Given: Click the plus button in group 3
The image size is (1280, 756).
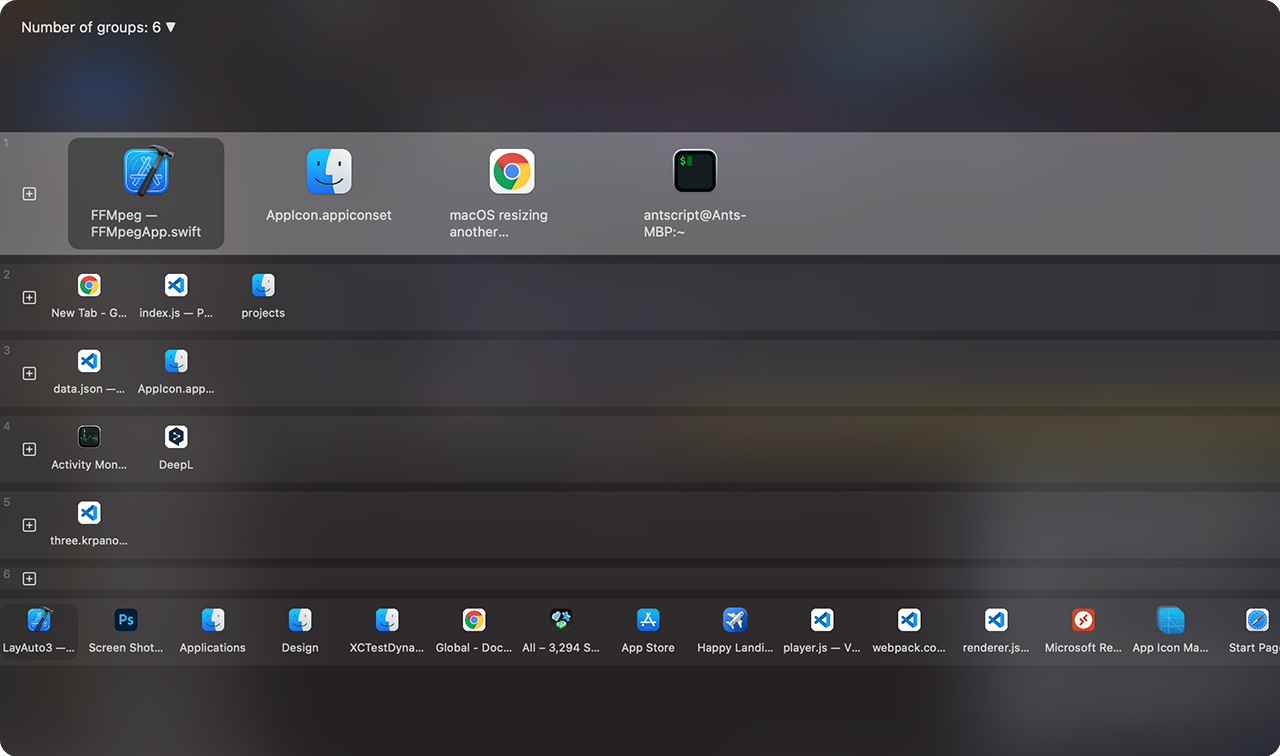Looking at the screenshot, I should pos(29,373).
